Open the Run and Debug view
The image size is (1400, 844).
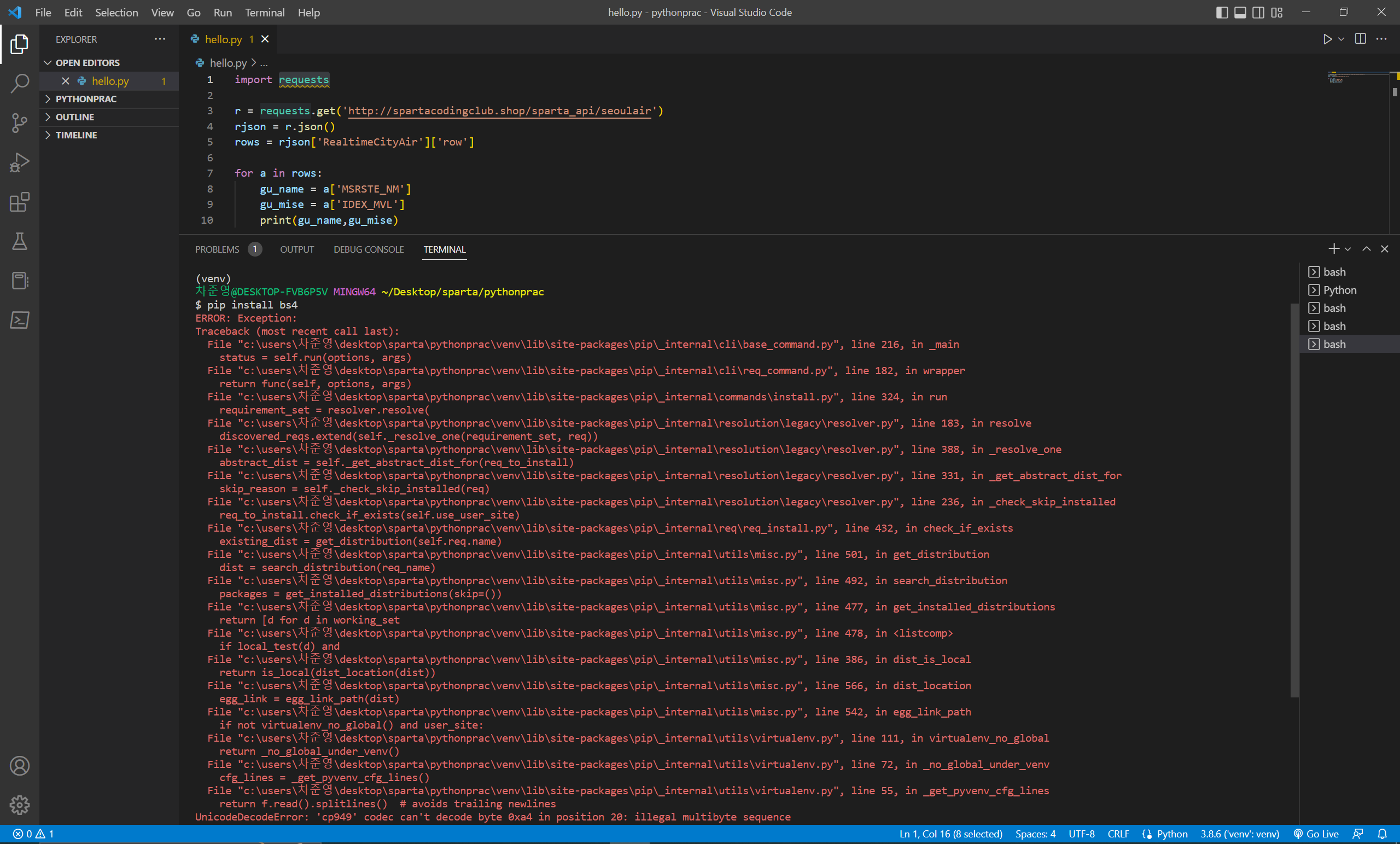(19, 162)
